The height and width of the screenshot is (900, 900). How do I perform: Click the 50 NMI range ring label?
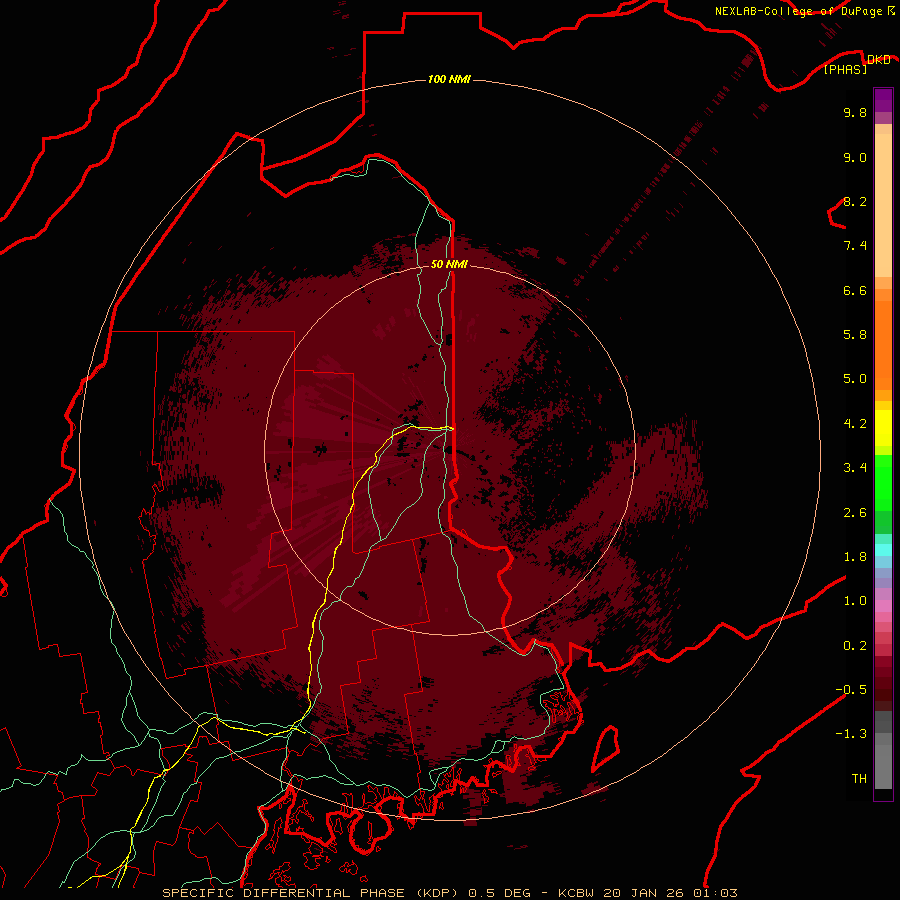(449, 264)
